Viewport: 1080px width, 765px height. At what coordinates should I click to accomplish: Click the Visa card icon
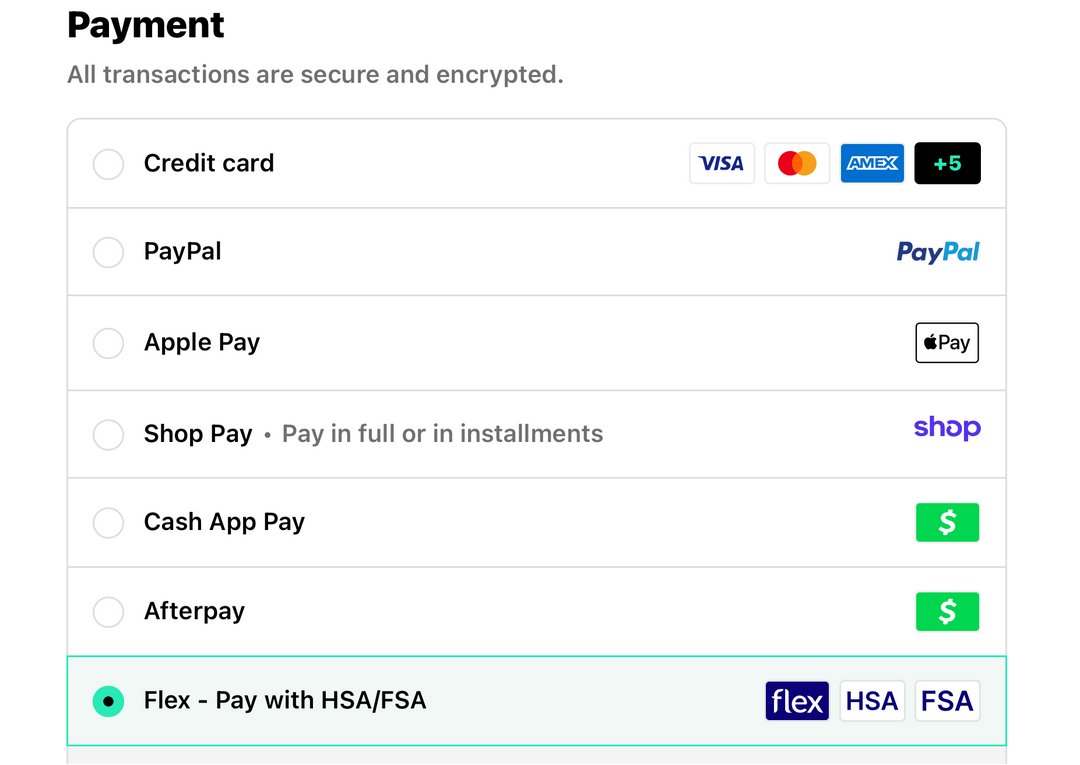722,163
